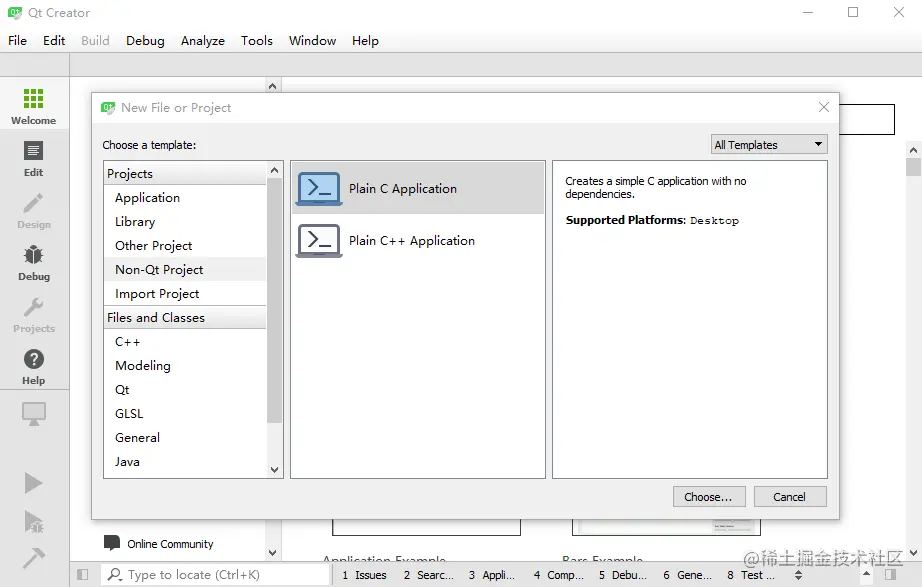Switch to Edit mode

[x=34, y=158]
